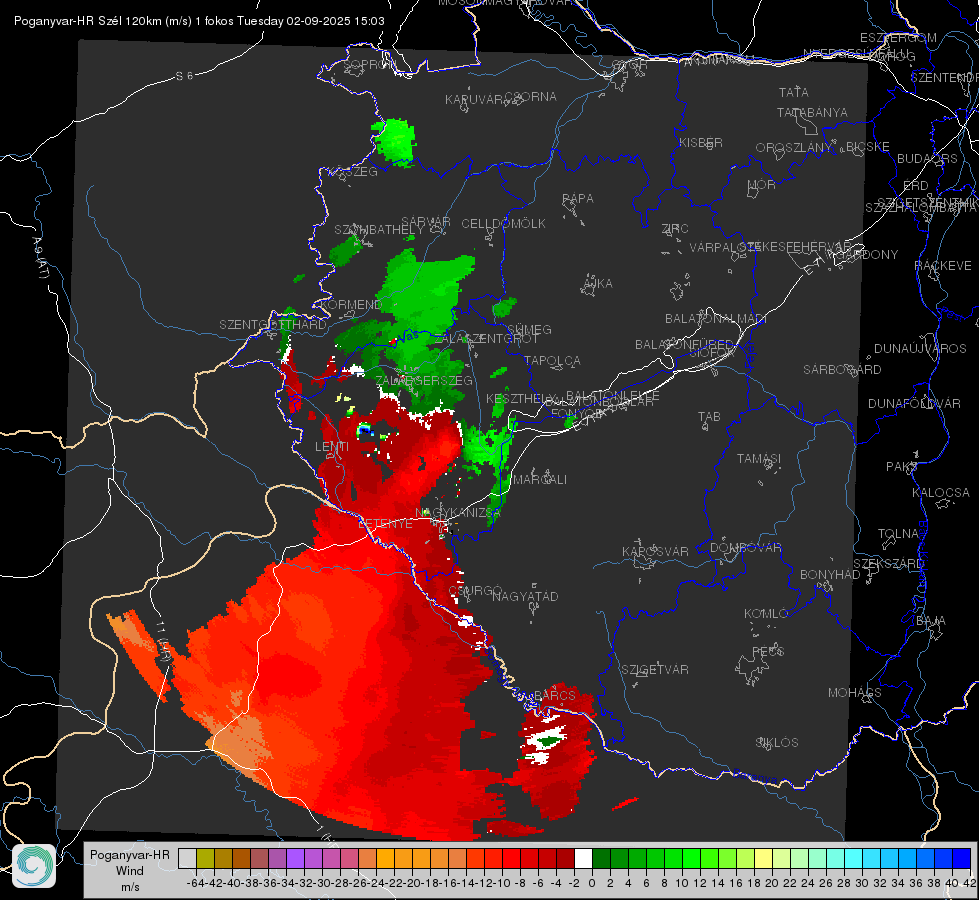Click the BARCS label
979x900 pixels.
[555, 695]
